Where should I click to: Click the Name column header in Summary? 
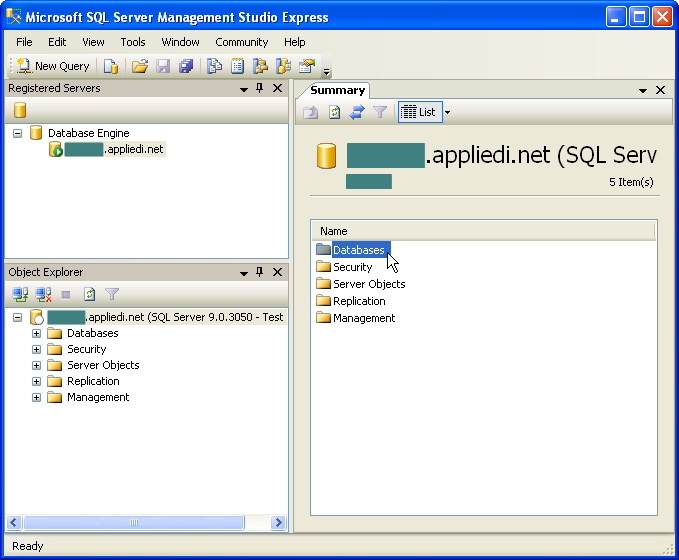(x=483, y=231)
